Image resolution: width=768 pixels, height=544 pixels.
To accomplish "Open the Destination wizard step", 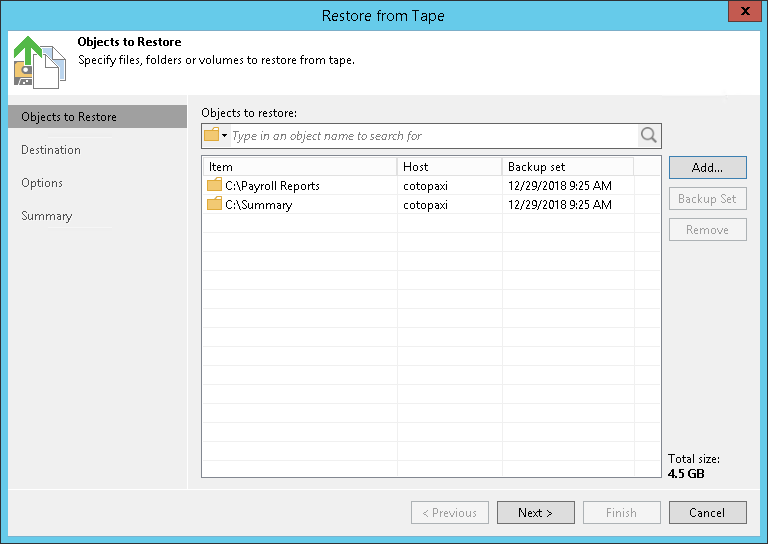I will (x=51, y=150).
